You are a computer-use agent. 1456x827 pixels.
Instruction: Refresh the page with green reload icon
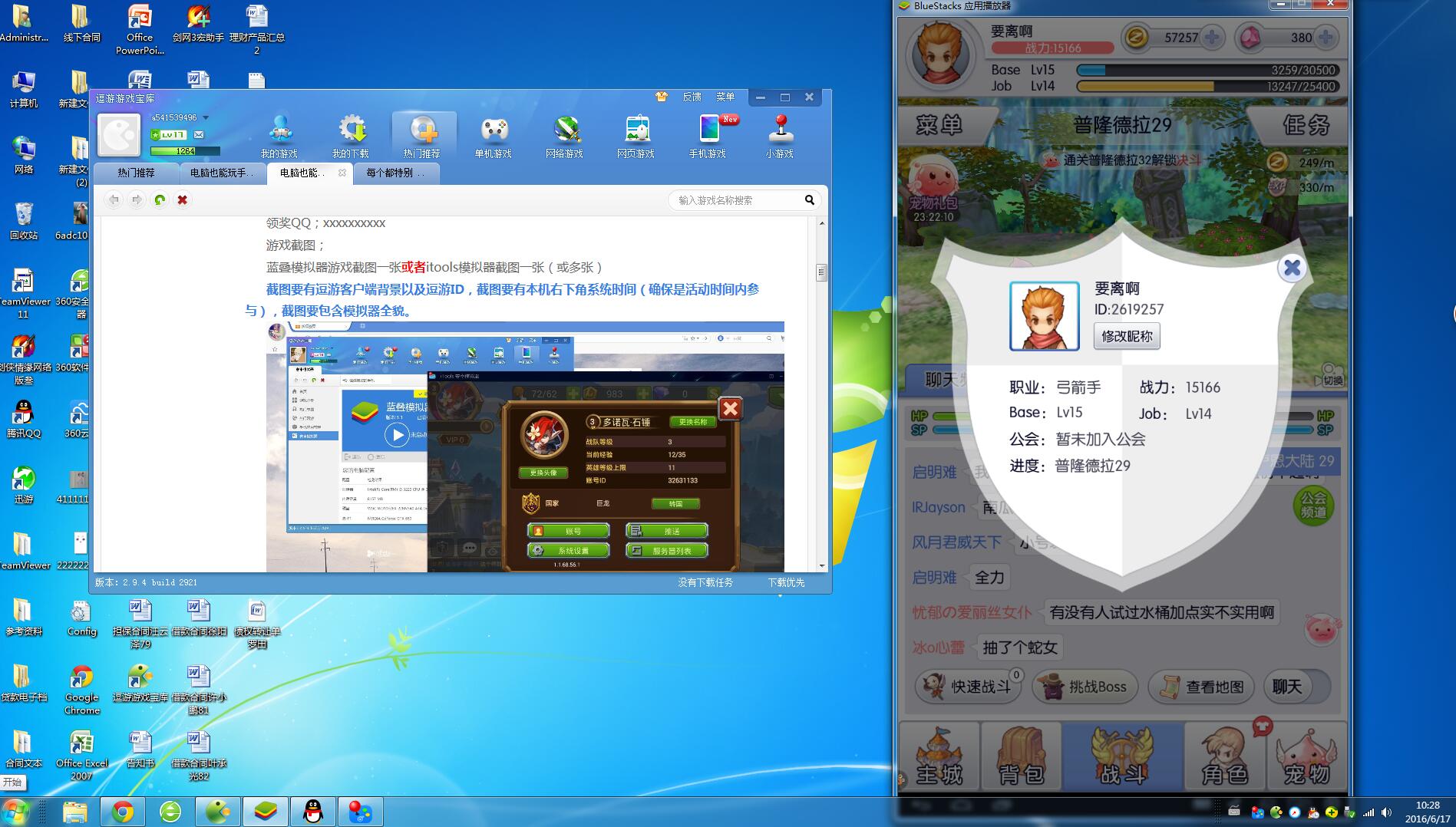point(160,200)
